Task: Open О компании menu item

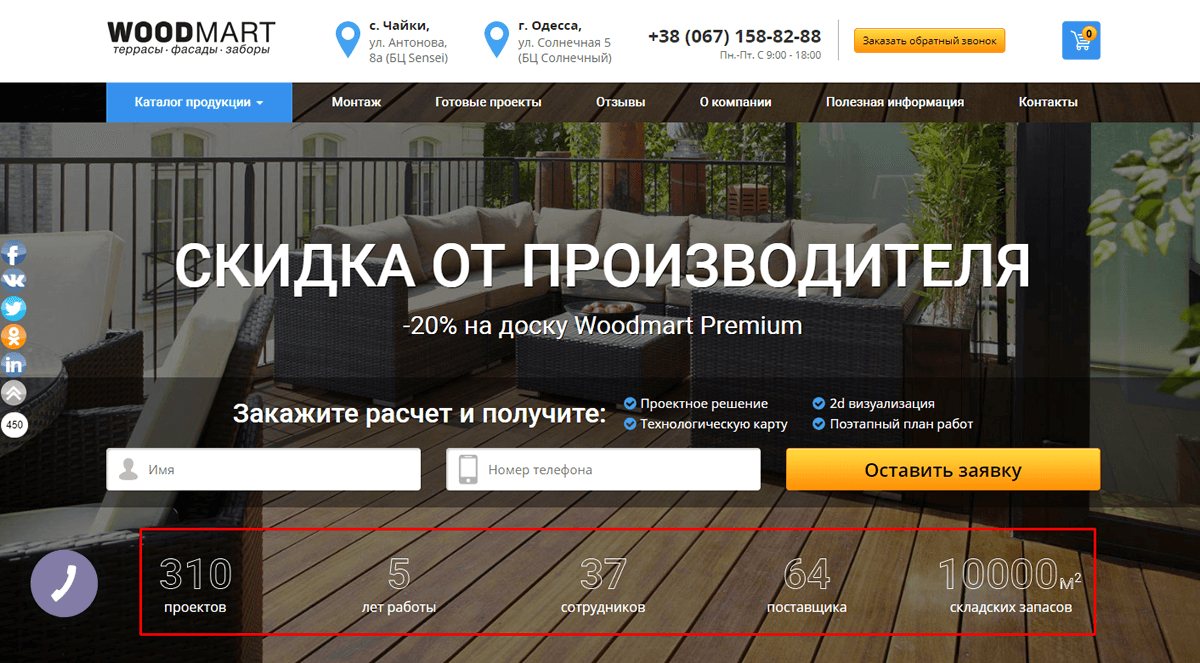Action: pyautogui.click(x=735, y=102)
